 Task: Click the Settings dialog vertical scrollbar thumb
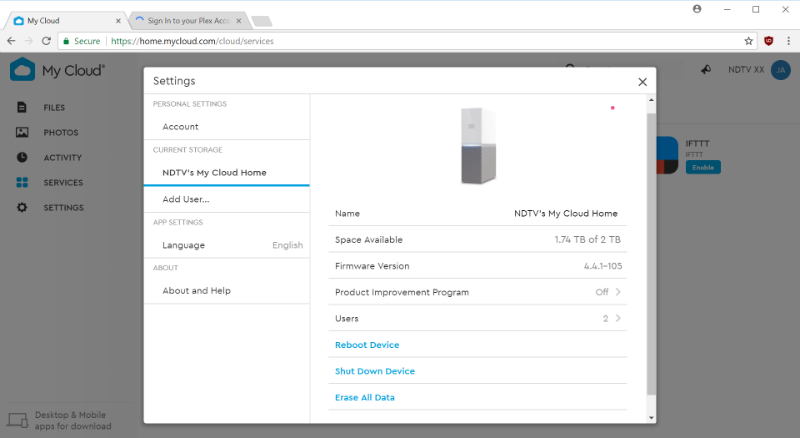point(651,254)
